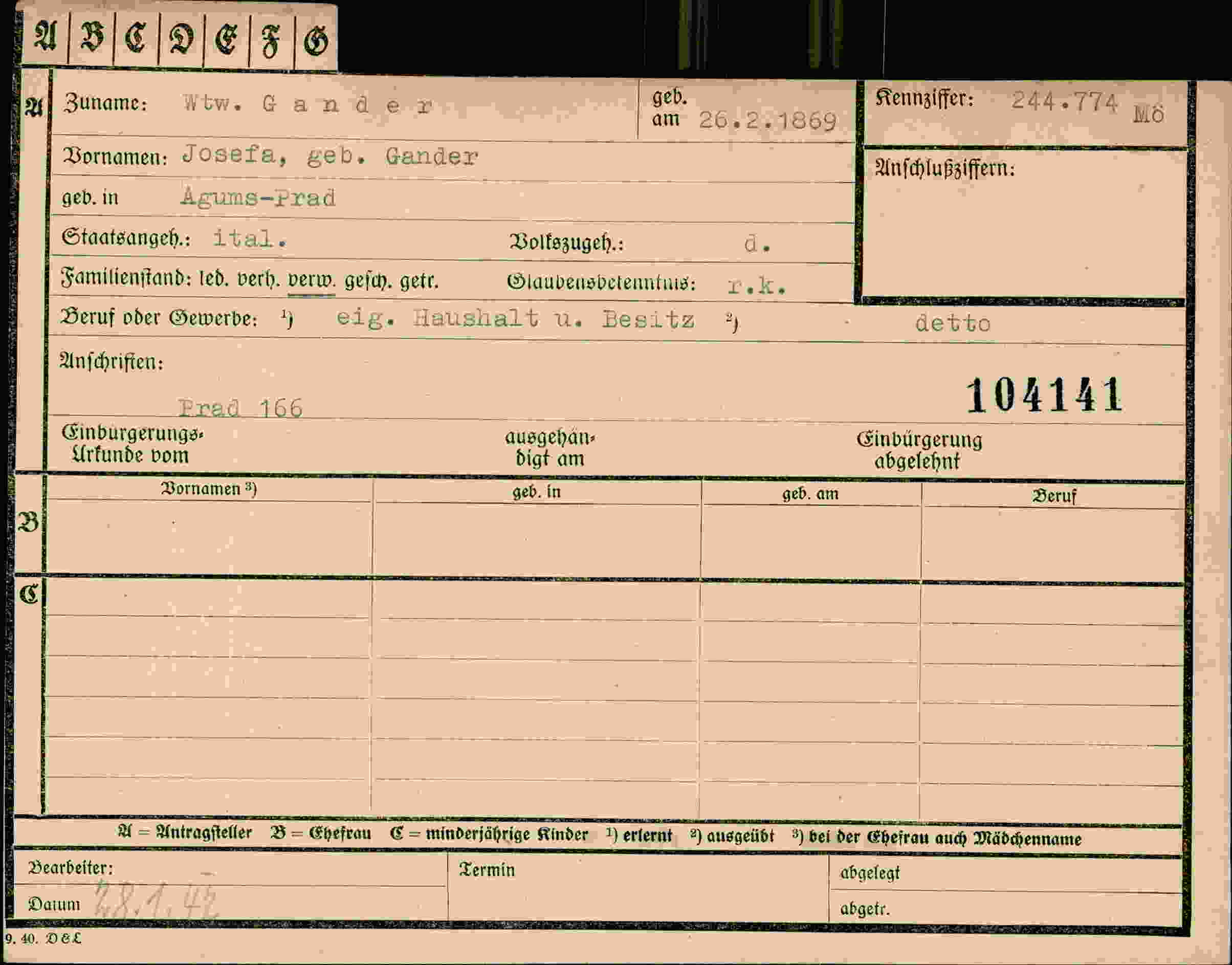Click 'ausgehändigt am' label
Screen dimensions: 1232x965
(549, 448)
